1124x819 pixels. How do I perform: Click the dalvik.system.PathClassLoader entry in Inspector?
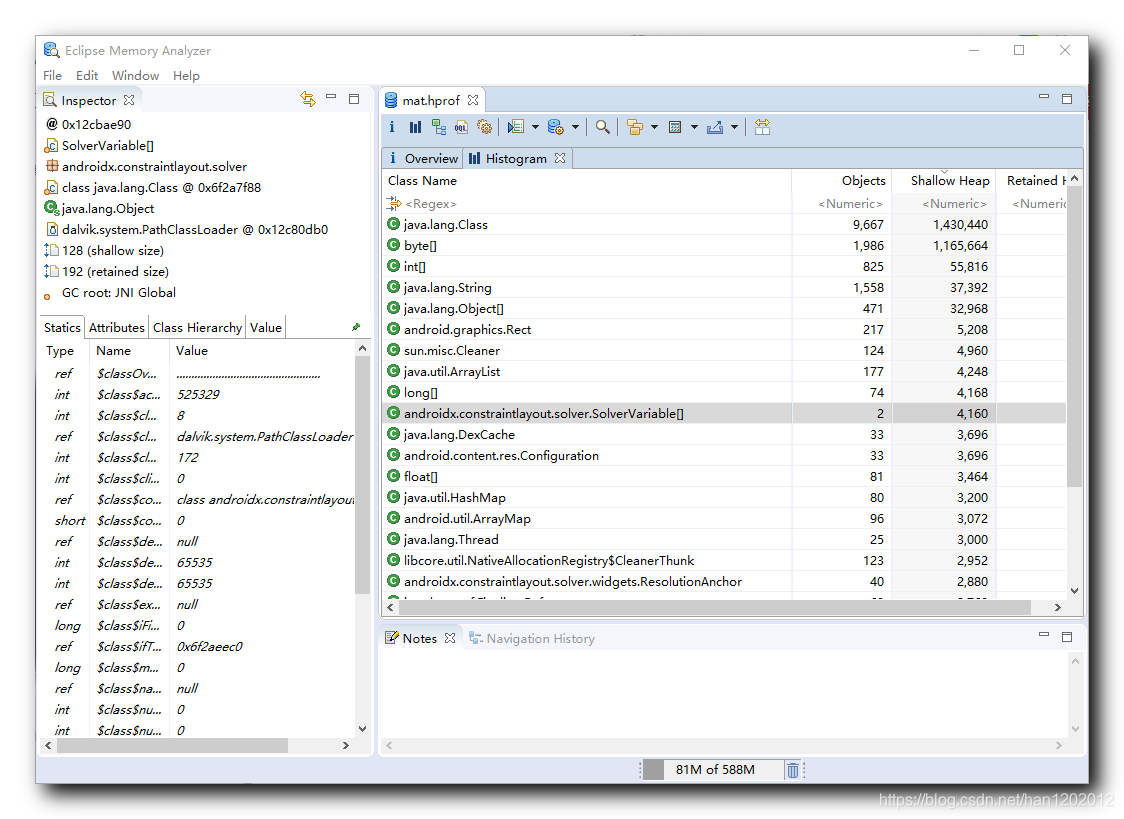[x=186, y=229]
